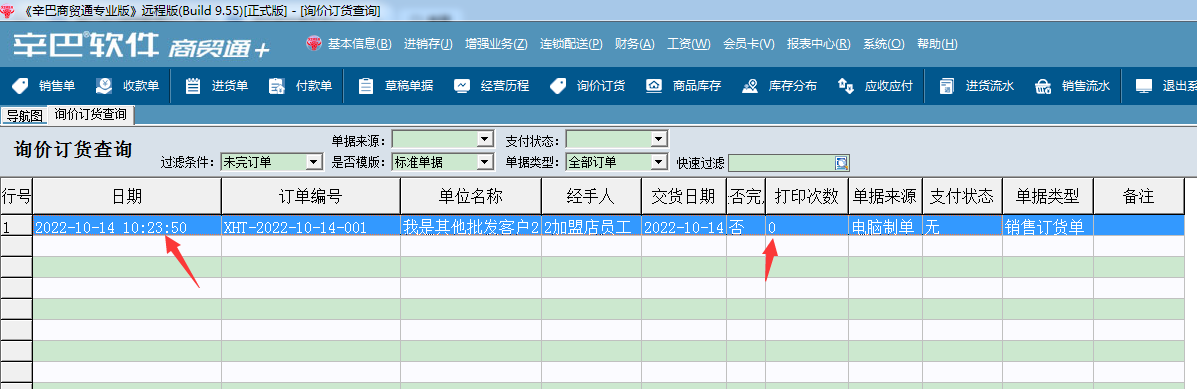Image resolution: width=1197 pixels, height=389 pixels.
Task: Open the 收款单 toolbar icon
Action: 105,85
